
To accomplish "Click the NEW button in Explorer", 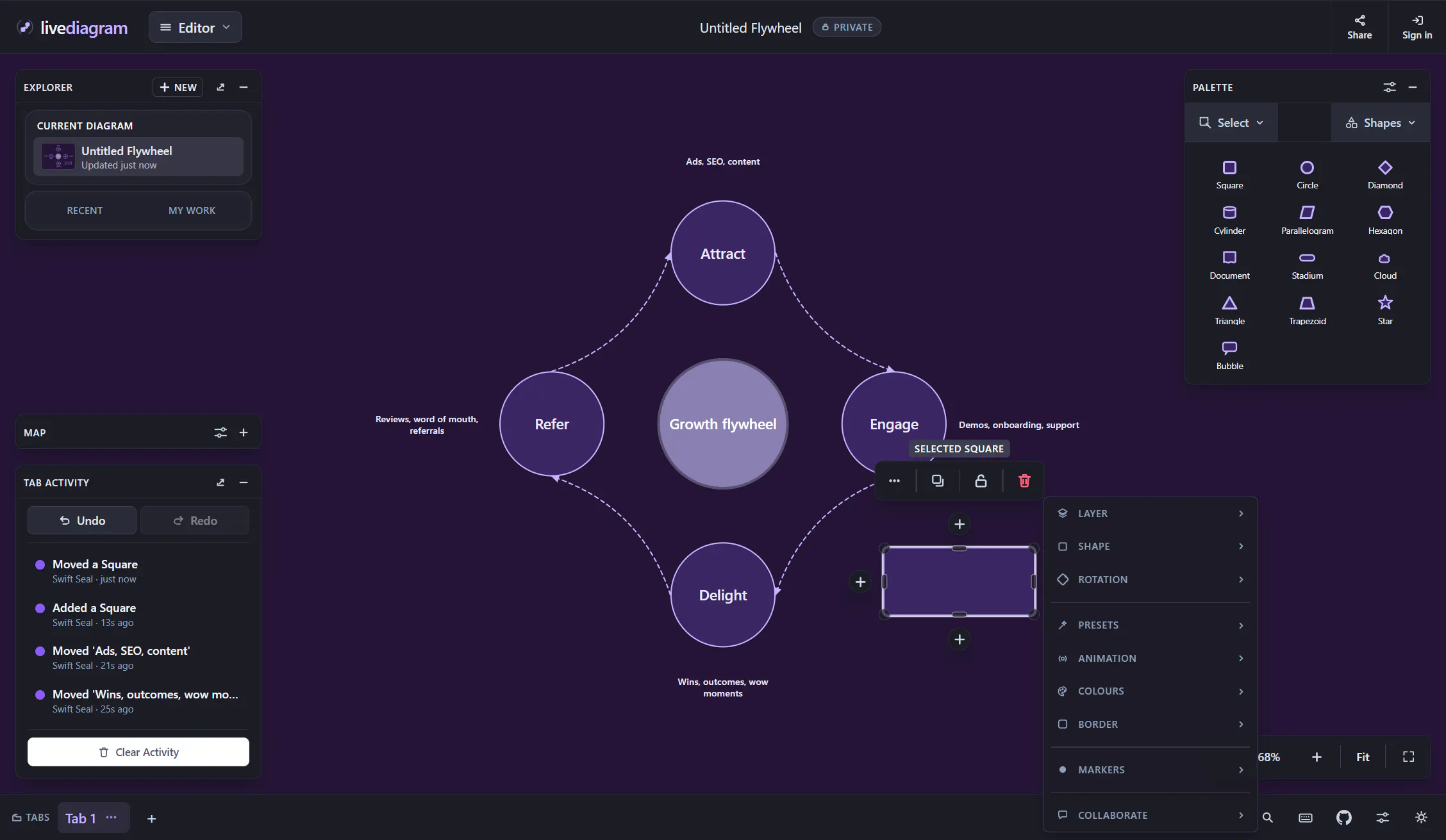I will 178,87.
